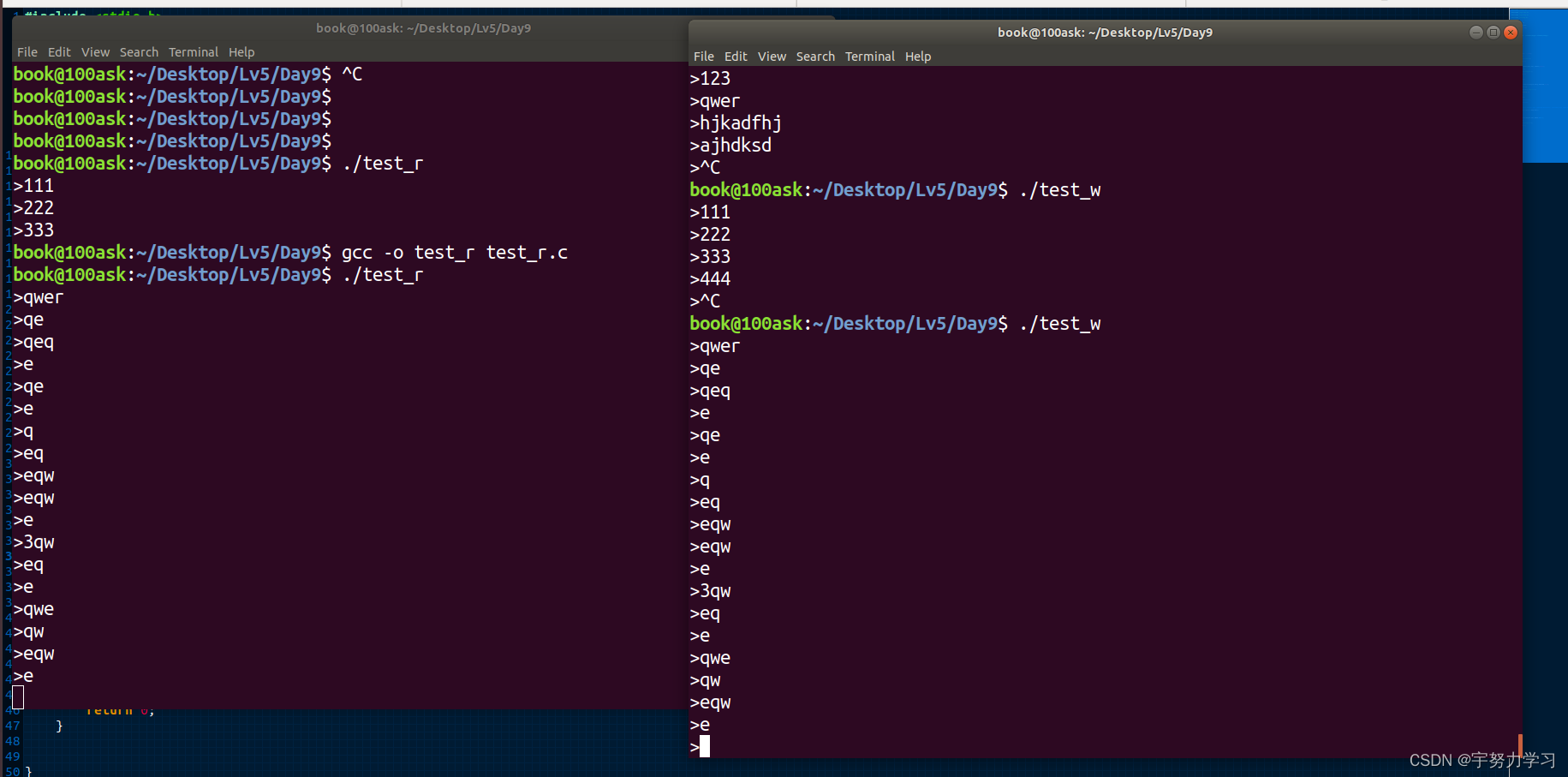Maximize the right terminal window

pyautogui.click(x=1493, y=32)
